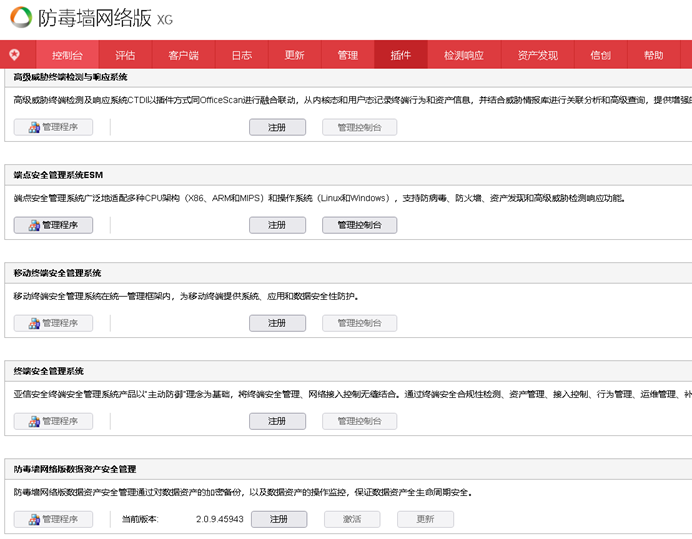Click 管理控制台 for 终端安全管理系统
Image resolution: width=692 pixels, height=539 pixels.
click(359, 421)
